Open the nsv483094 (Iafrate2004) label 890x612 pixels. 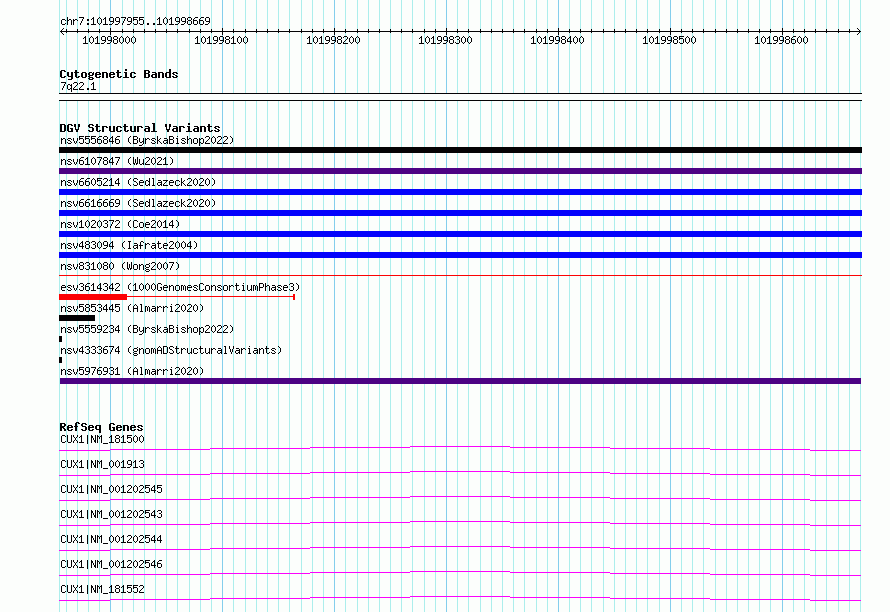point(129,245)
